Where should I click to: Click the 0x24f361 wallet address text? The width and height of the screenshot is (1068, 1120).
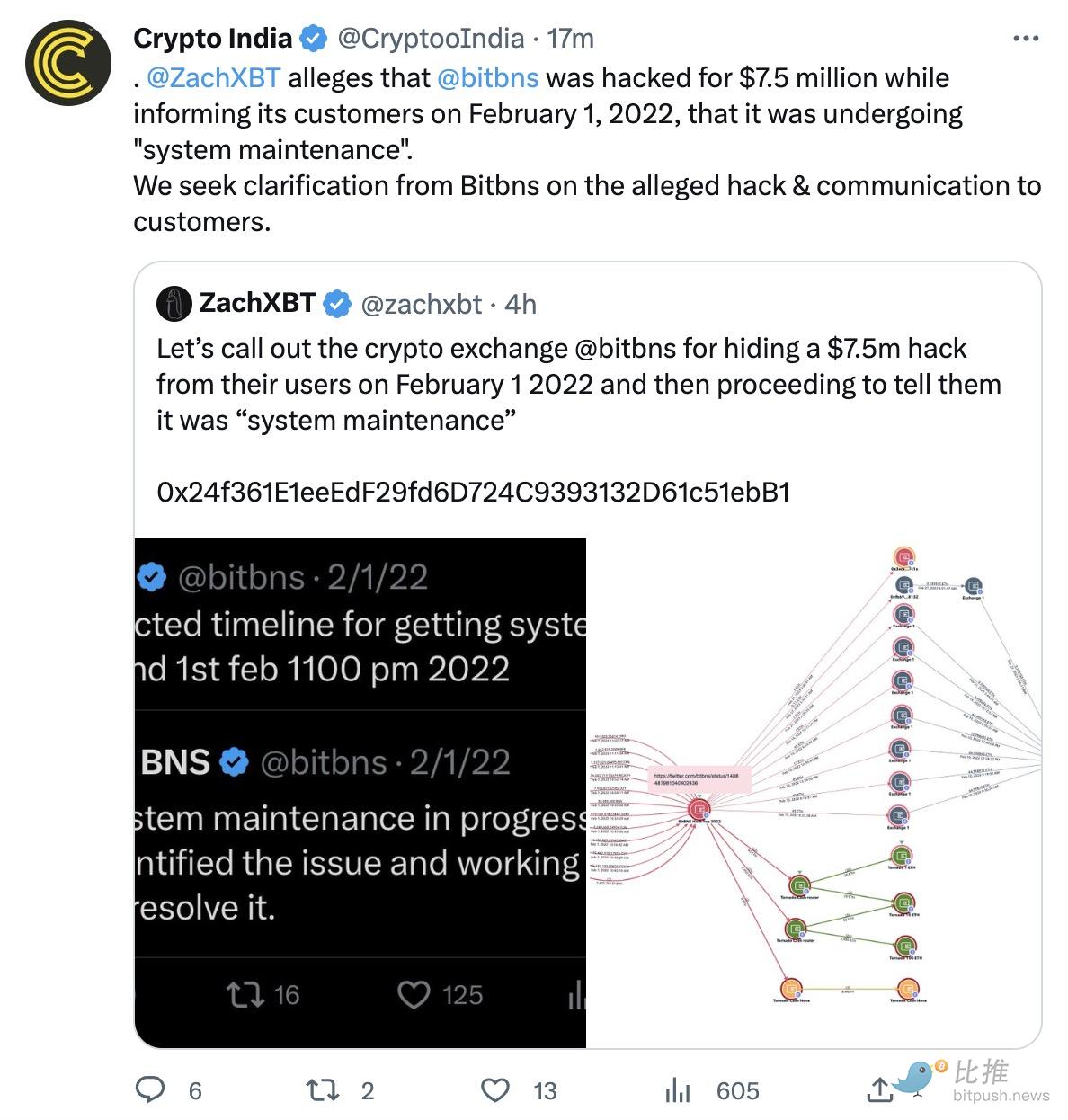point(473,492)
